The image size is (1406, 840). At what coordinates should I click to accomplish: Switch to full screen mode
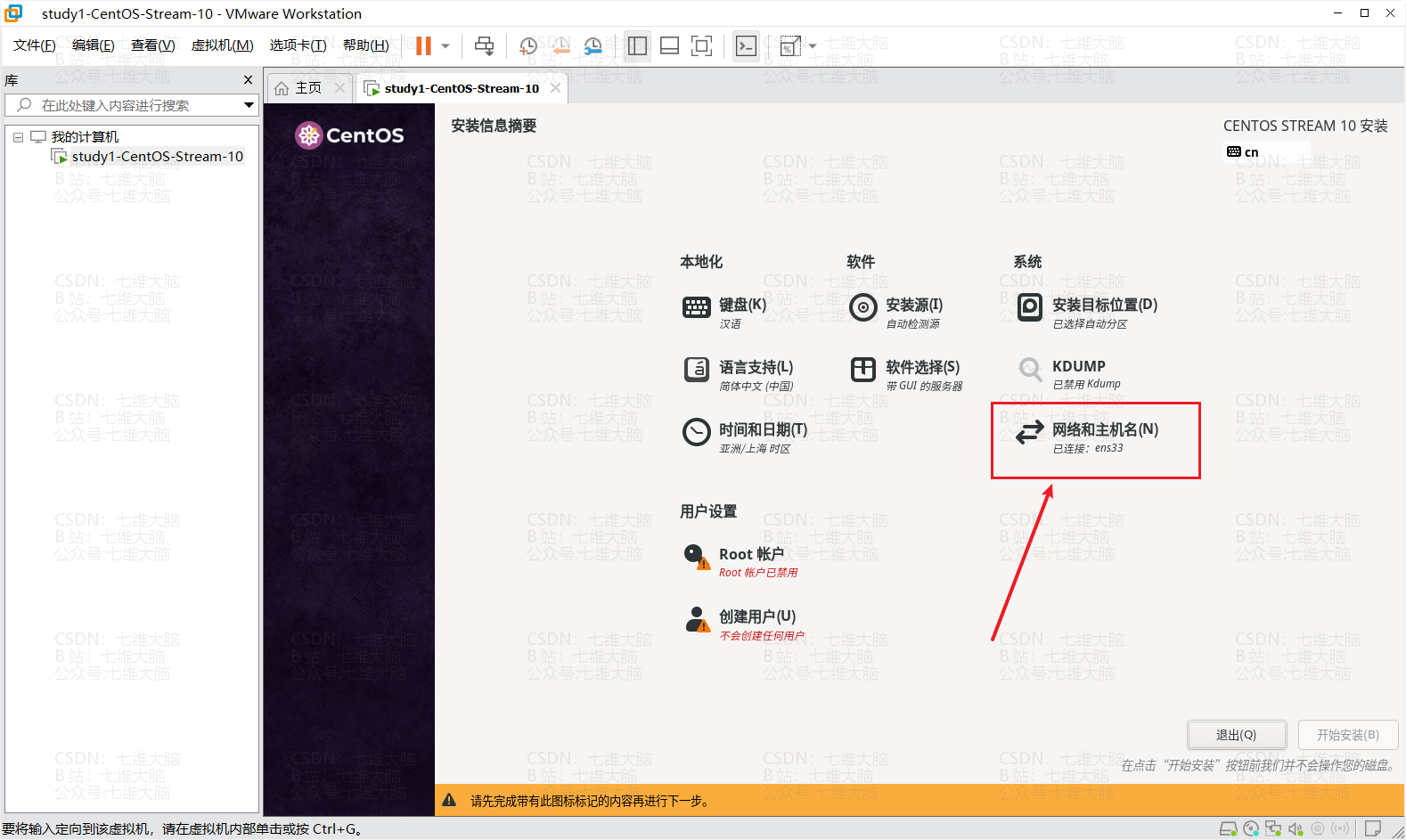[701, 45]
